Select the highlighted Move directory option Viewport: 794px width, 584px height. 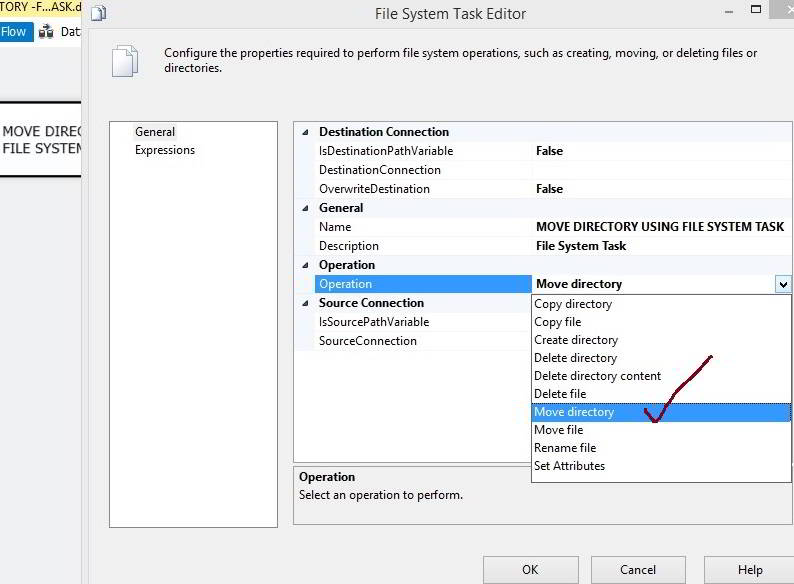pyautogui.click(x=661, y=412)
